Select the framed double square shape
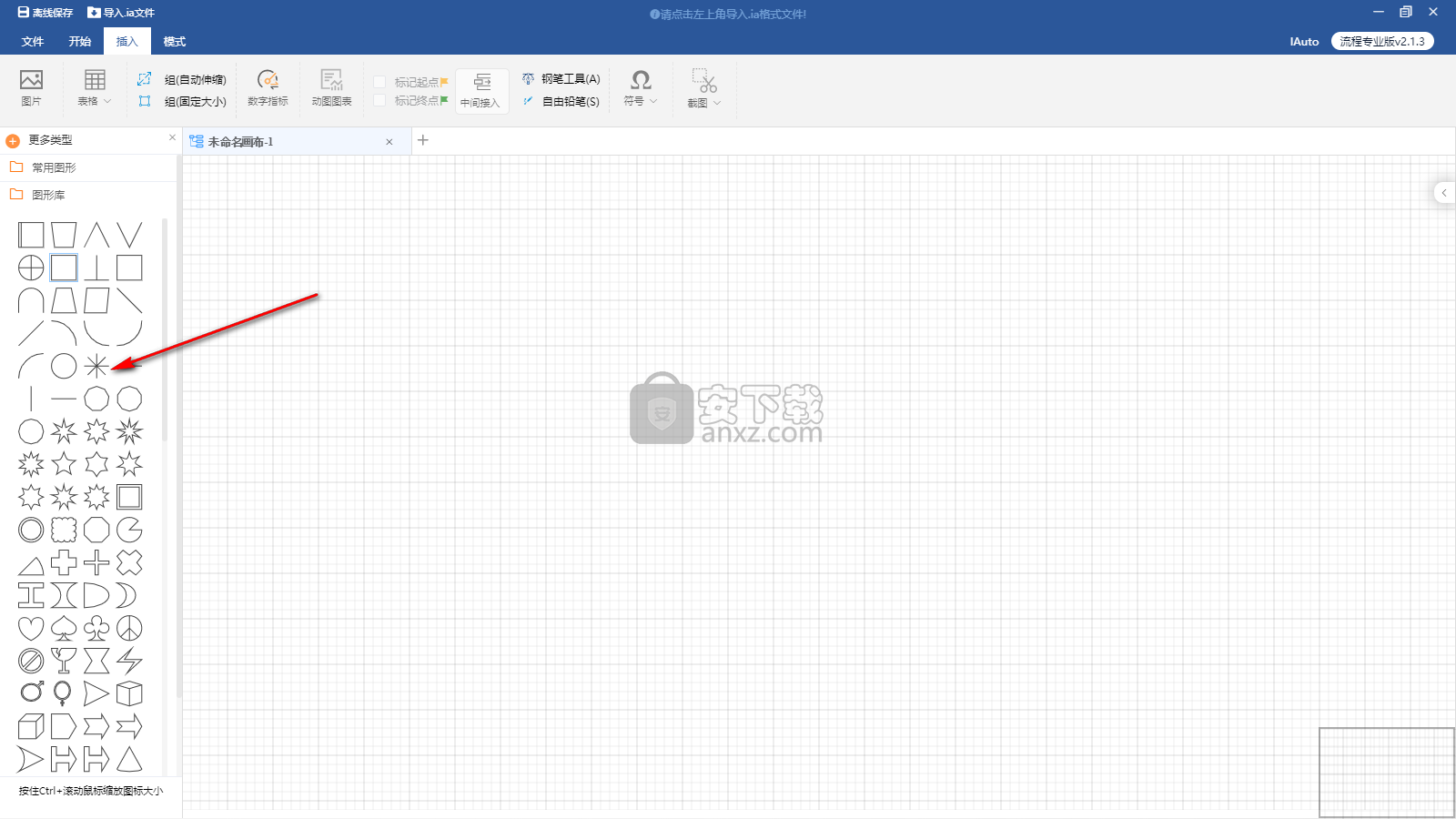 point(129,497)
